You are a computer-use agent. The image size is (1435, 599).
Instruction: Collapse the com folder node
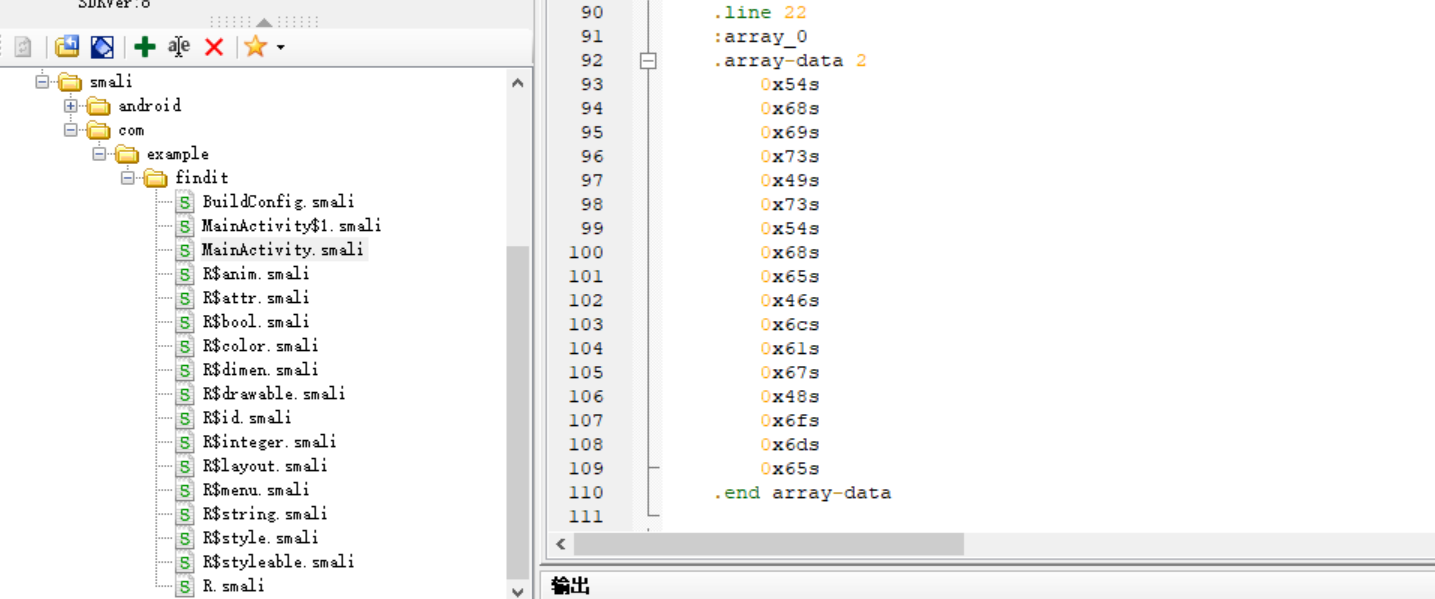click(x=70, y=130)
